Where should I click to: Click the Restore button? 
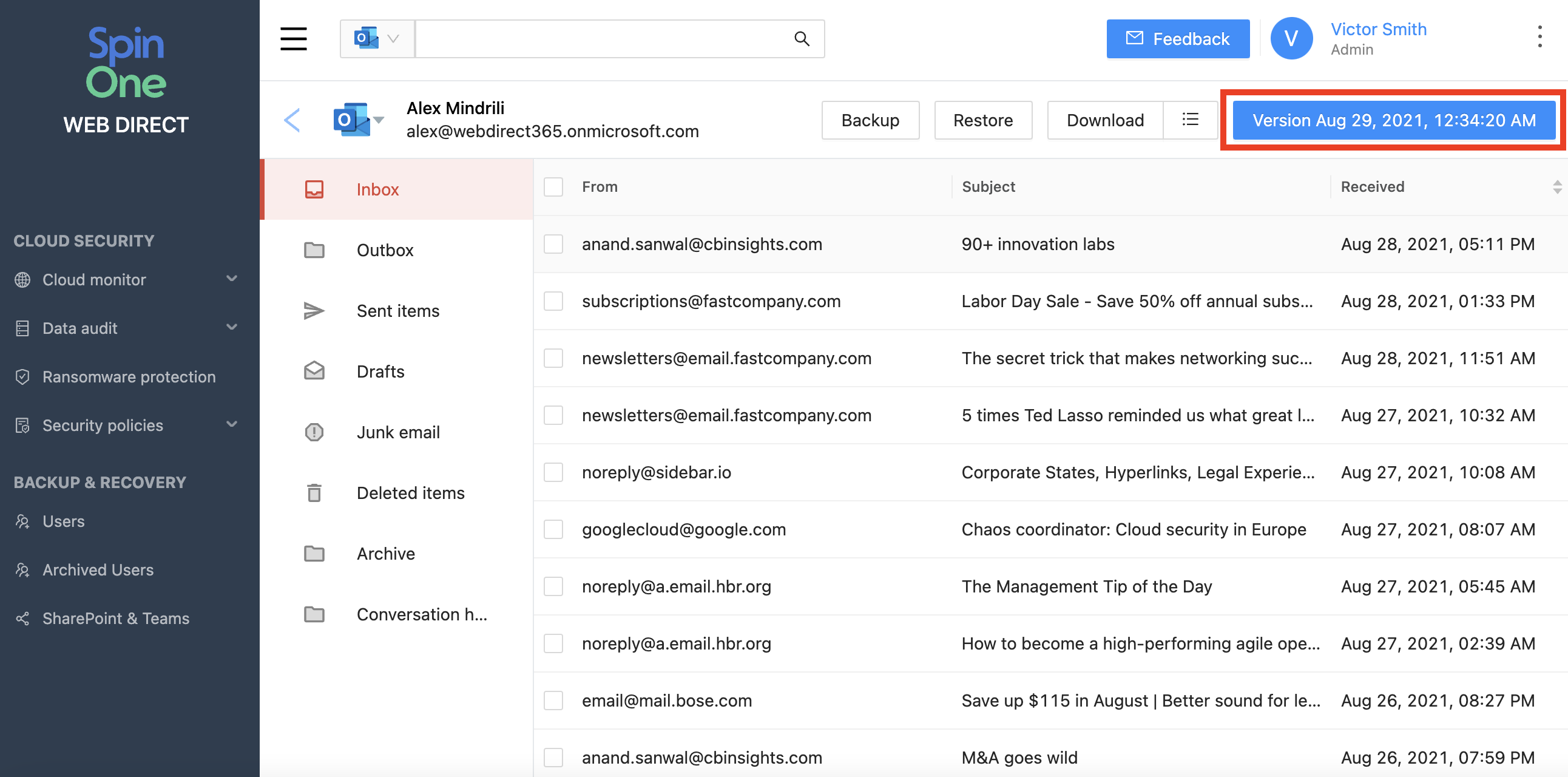(x=982, y=120)
